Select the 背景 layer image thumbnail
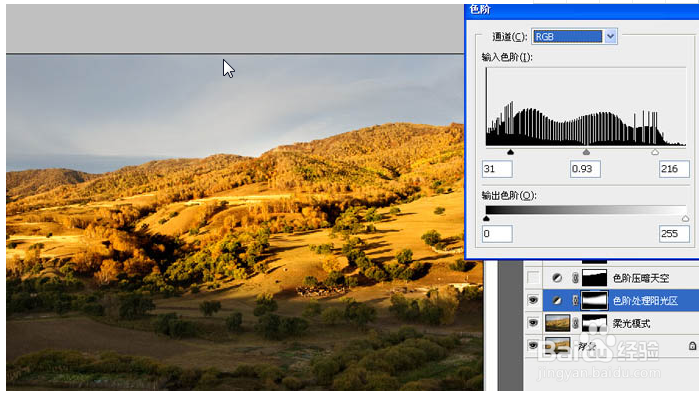 pos(558,345)
